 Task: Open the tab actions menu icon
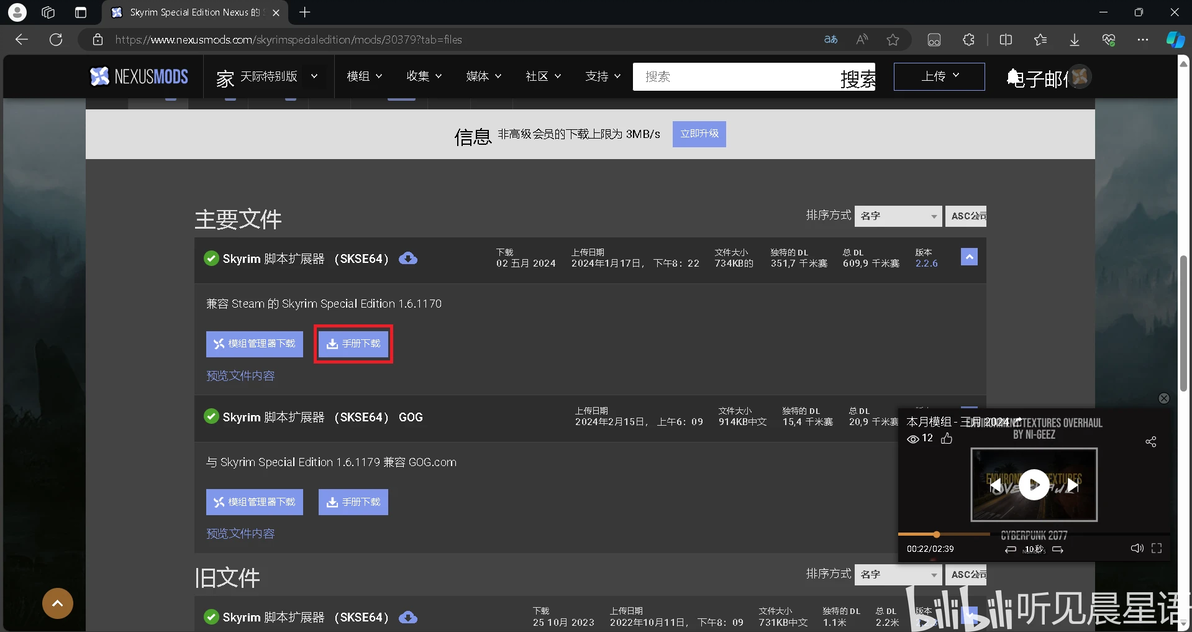pyautogui.click(x=80, y=12)
